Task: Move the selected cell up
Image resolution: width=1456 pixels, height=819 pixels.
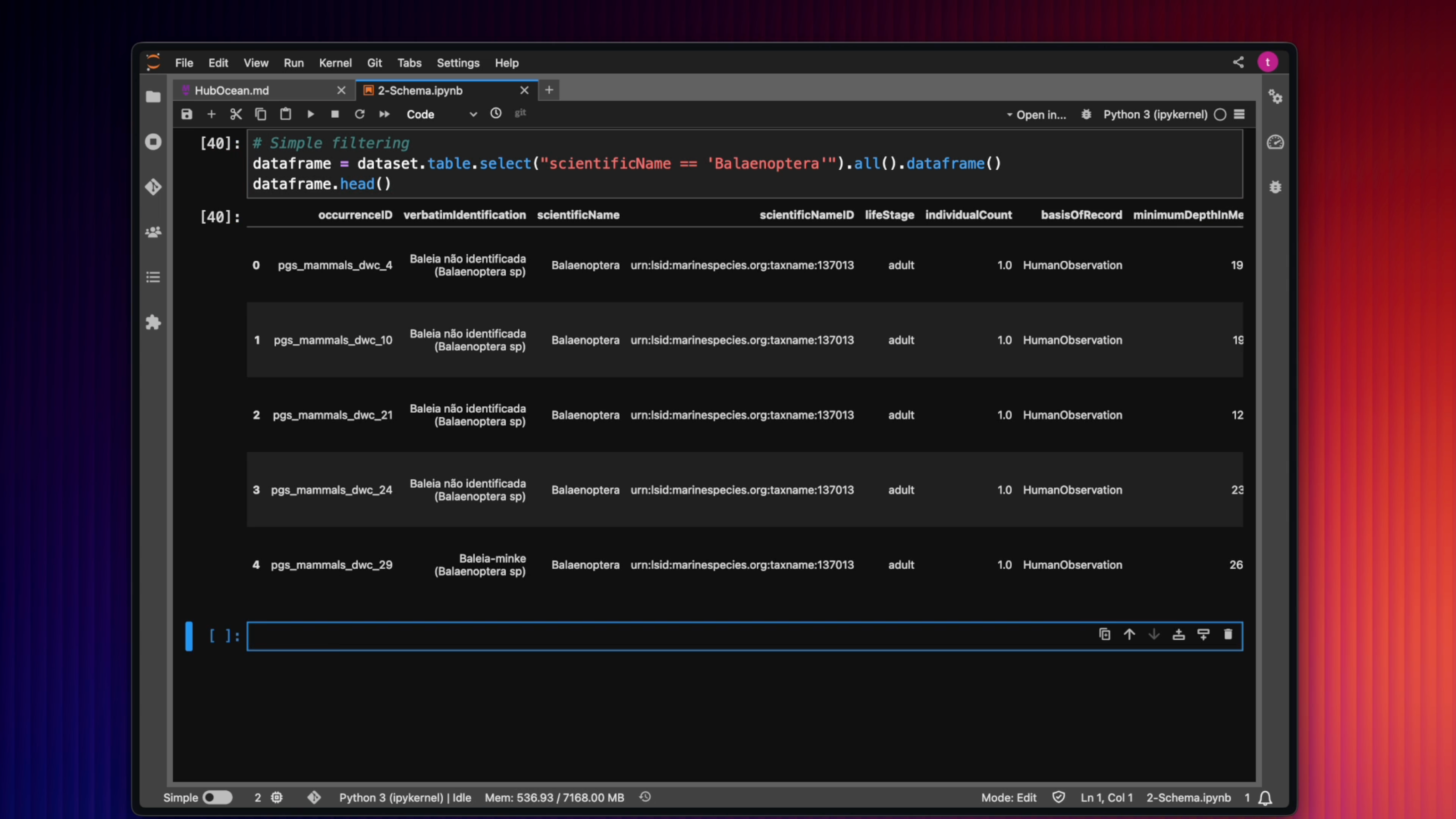Action: pos(1129,634)
